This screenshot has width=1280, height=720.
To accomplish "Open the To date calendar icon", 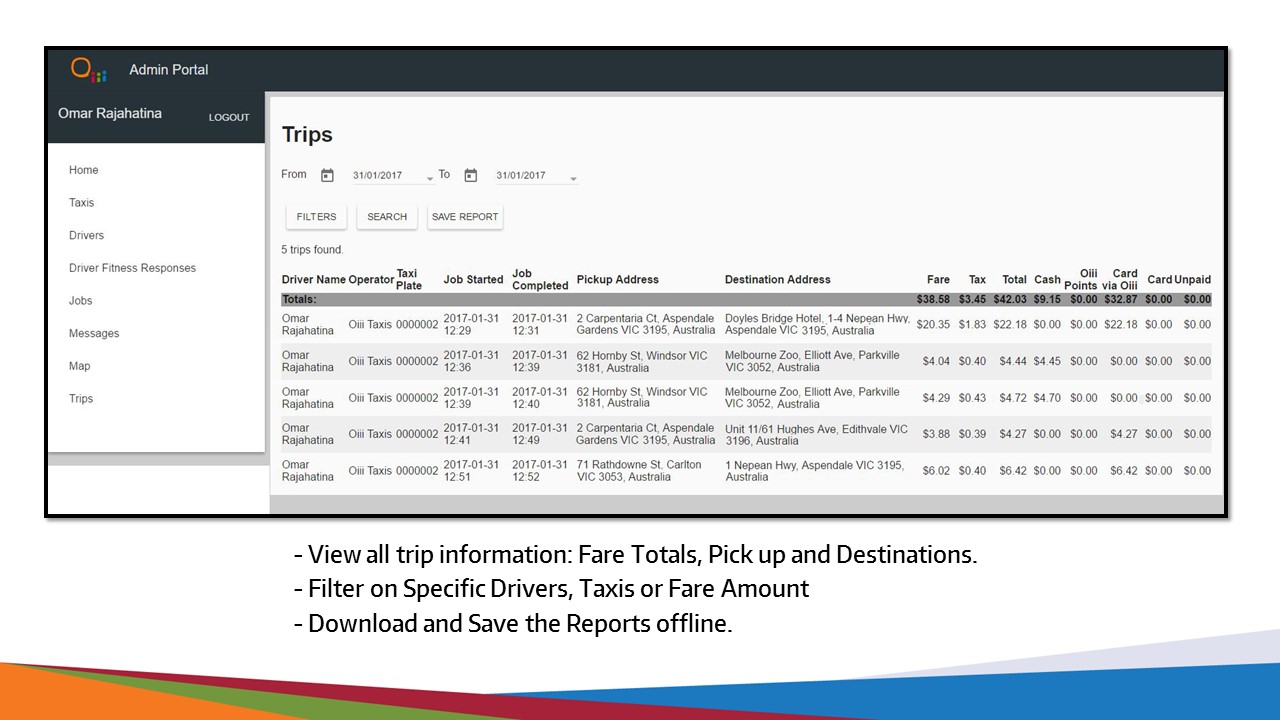I will click(471, 175).
